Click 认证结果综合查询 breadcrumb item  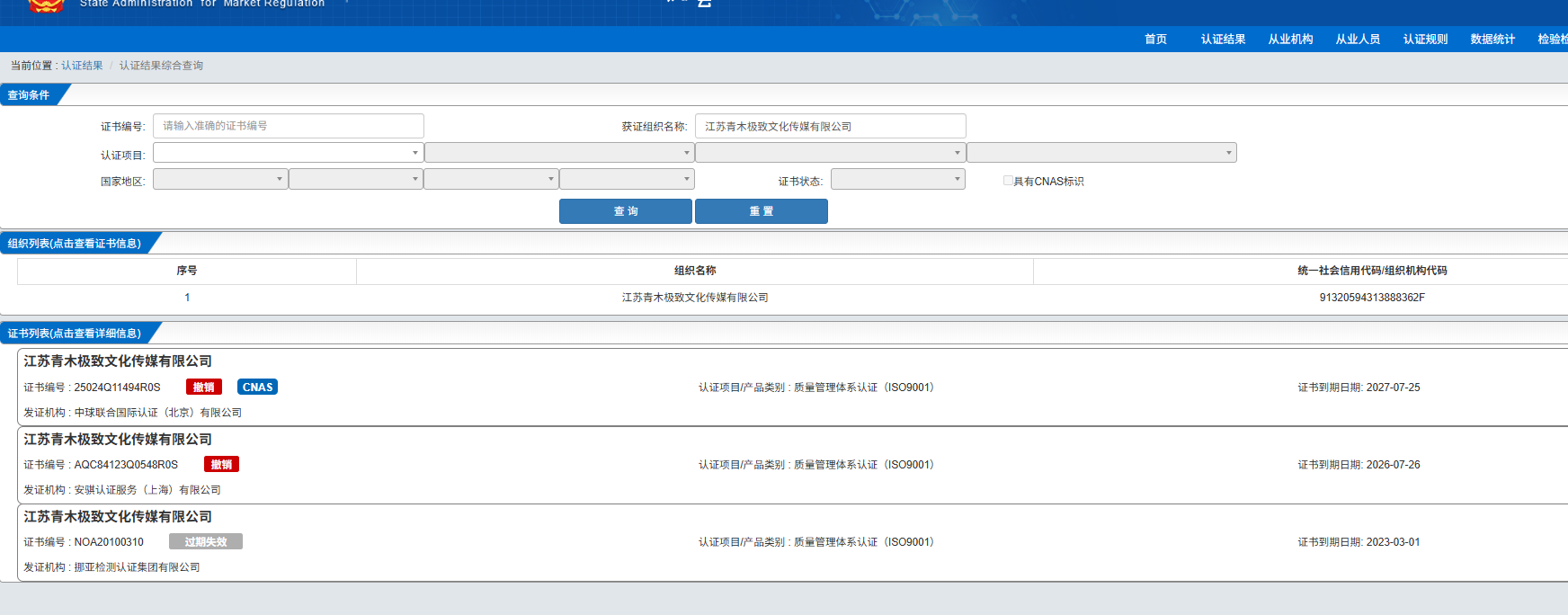coord(161,66)
